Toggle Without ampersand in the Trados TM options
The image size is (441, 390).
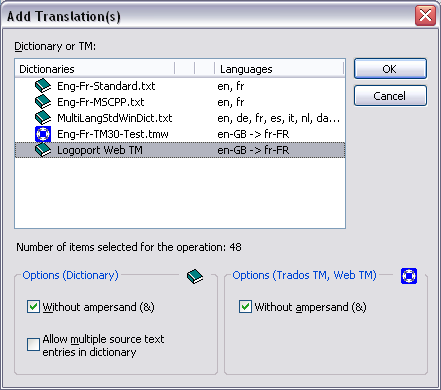(x=245, y=307)
